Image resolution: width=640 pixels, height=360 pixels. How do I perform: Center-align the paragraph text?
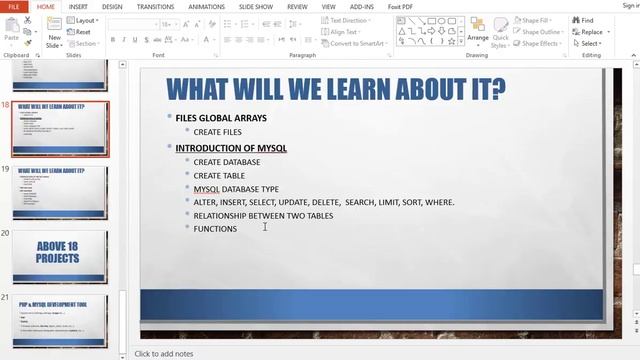coord(239,40)
